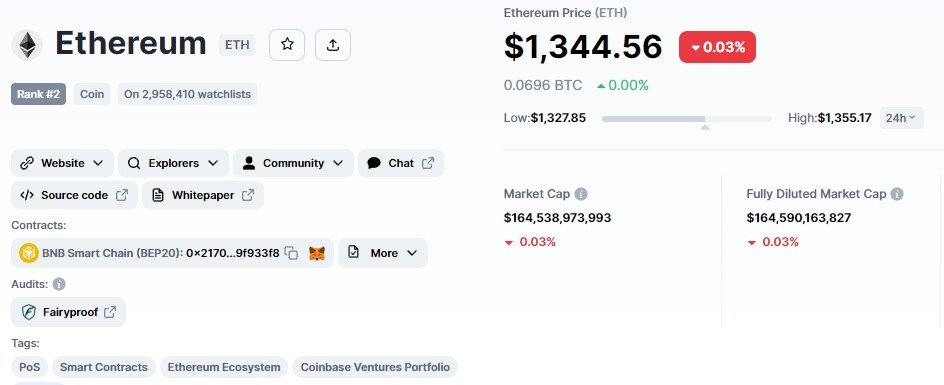Screen dimensions: 944x385
Task: Open the Fairyproof audit link
Action: [x=69, y=312]
